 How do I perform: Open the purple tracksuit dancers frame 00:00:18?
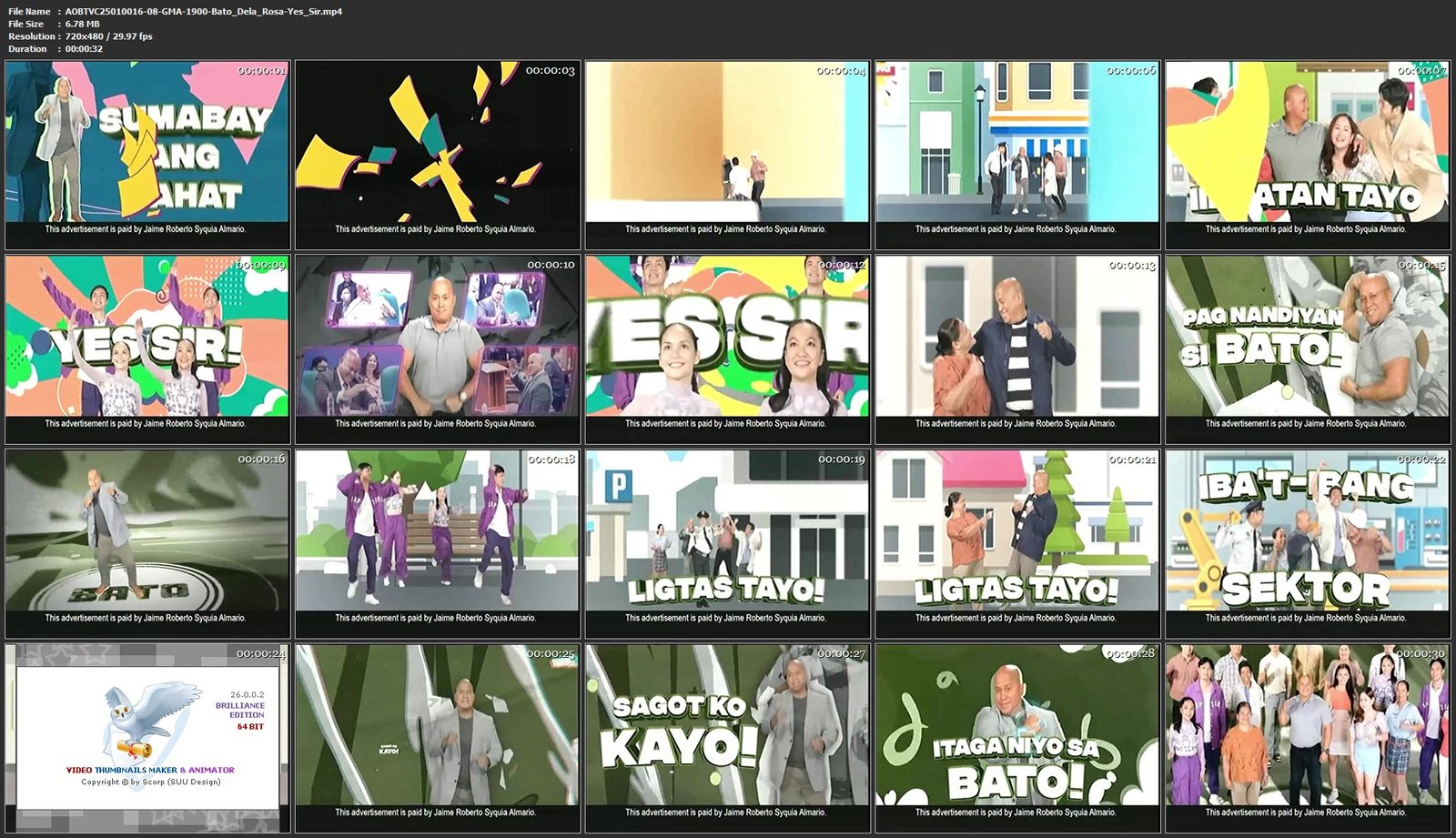pos(438,544)
